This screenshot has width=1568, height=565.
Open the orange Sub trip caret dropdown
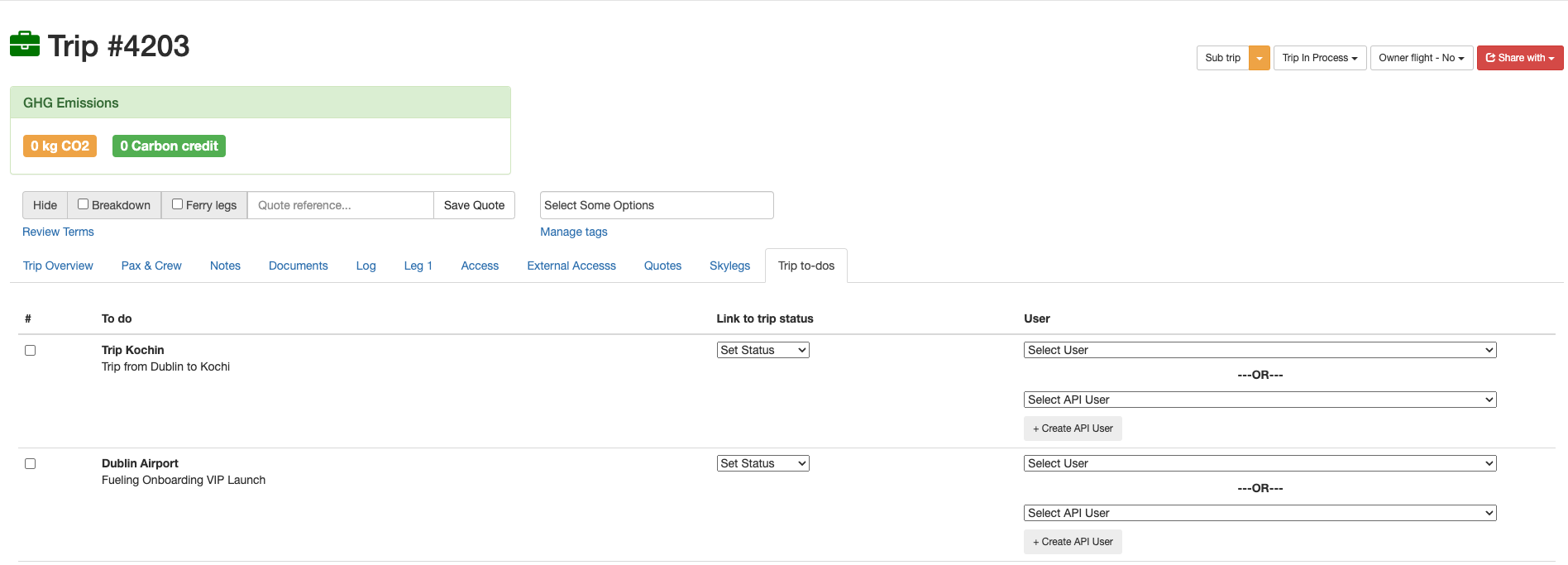(x=1259, y=58)
